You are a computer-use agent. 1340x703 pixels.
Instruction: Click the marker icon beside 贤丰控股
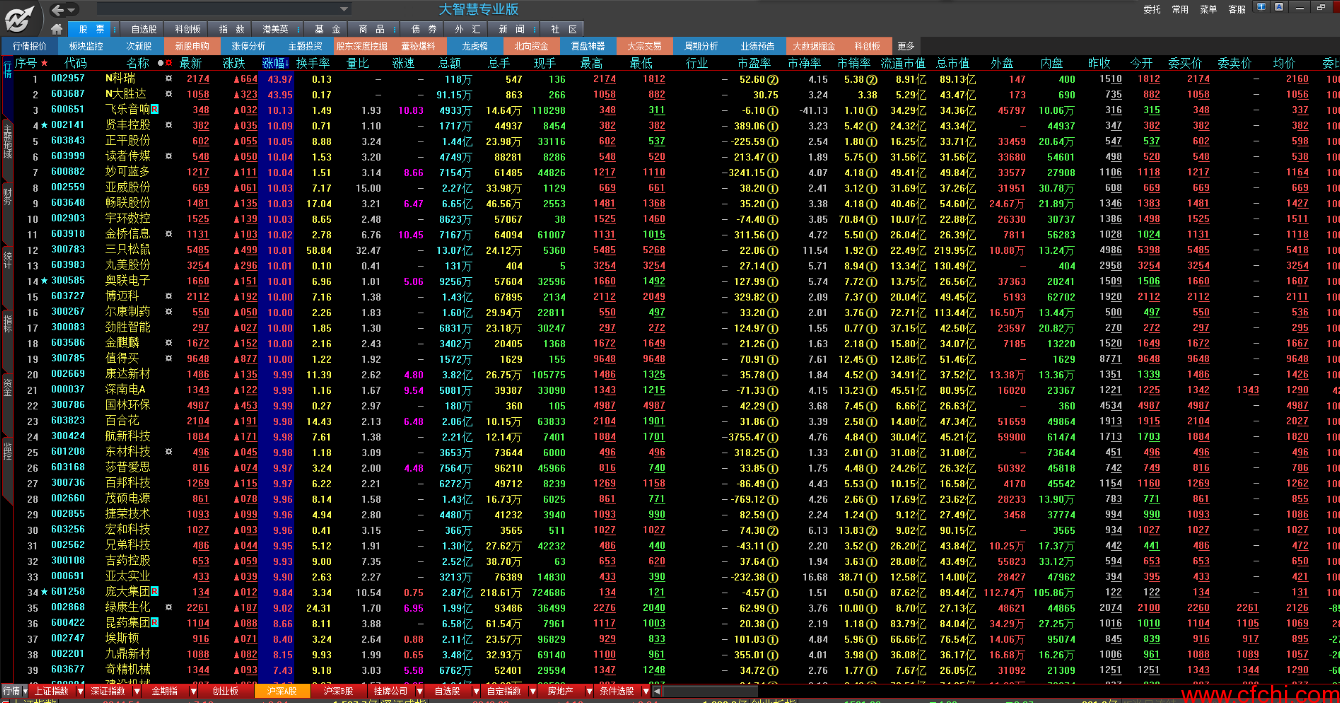168,125
